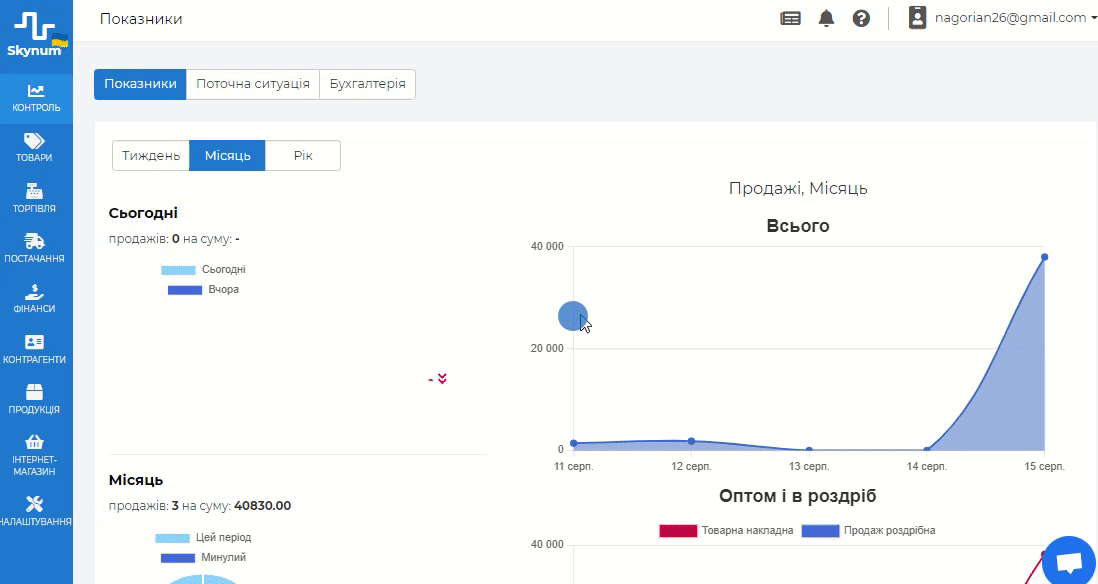Select the Рік period

tap(303, 155)
